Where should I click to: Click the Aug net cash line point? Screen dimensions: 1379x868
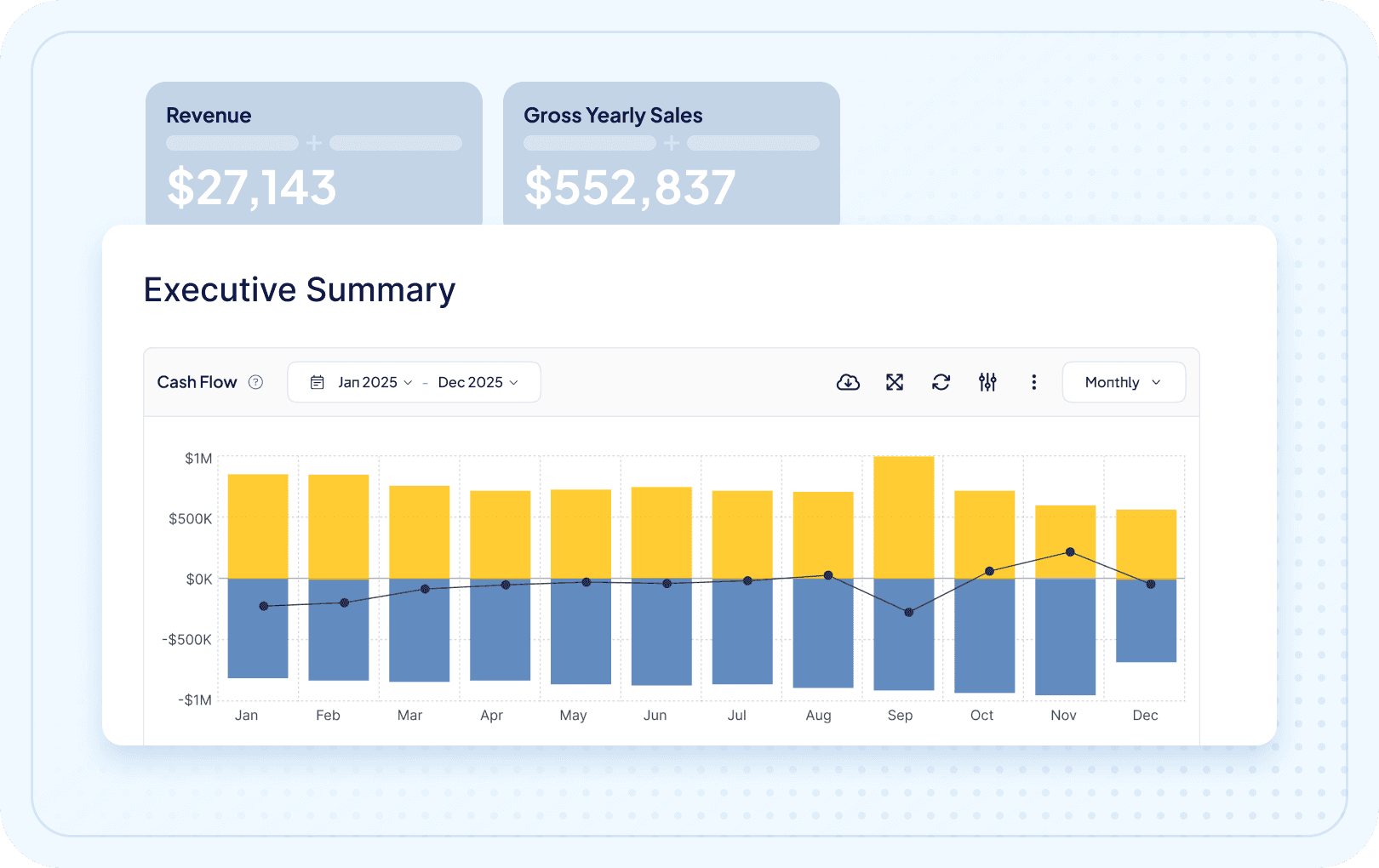coord(828,575)
